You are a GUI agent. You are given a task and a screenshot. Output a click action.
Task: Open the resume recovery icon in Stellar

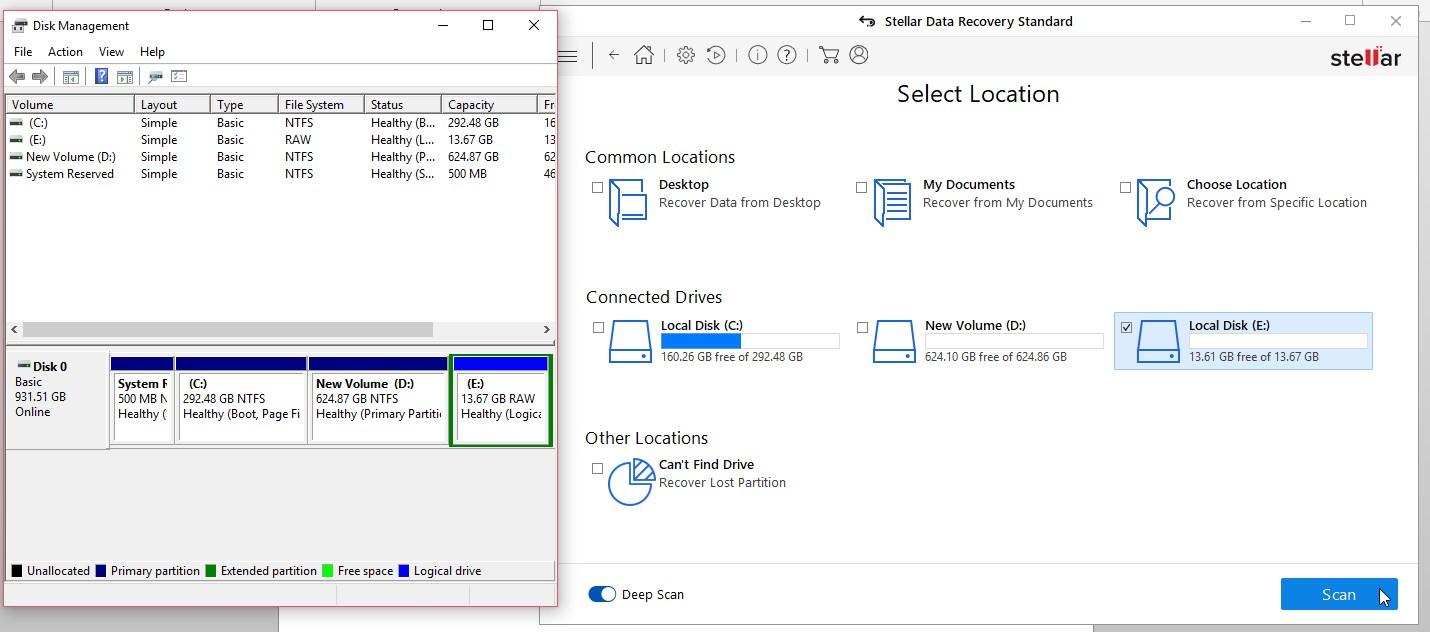coord(716,56)
